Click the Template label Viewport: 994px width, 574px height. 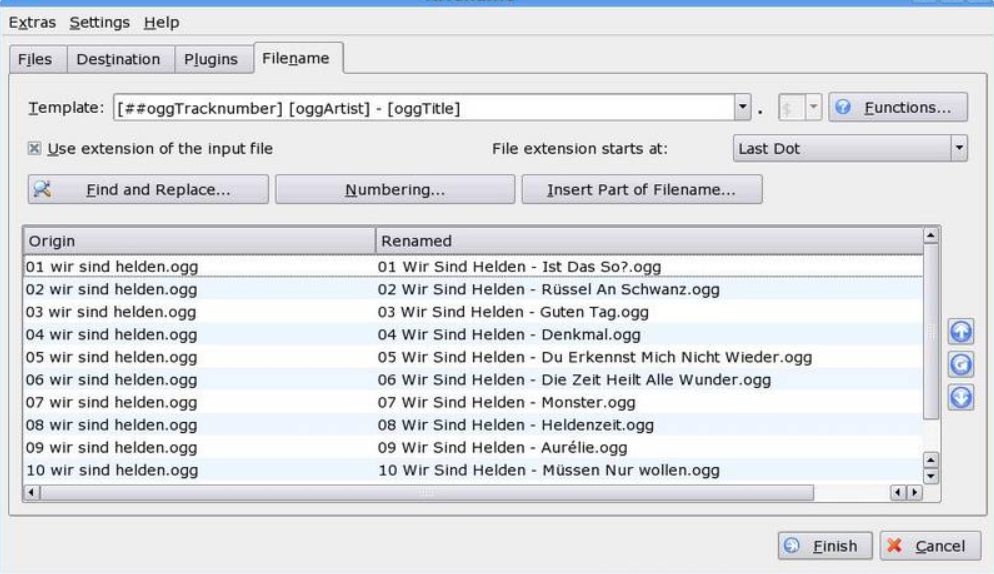[x=66, y=108]
